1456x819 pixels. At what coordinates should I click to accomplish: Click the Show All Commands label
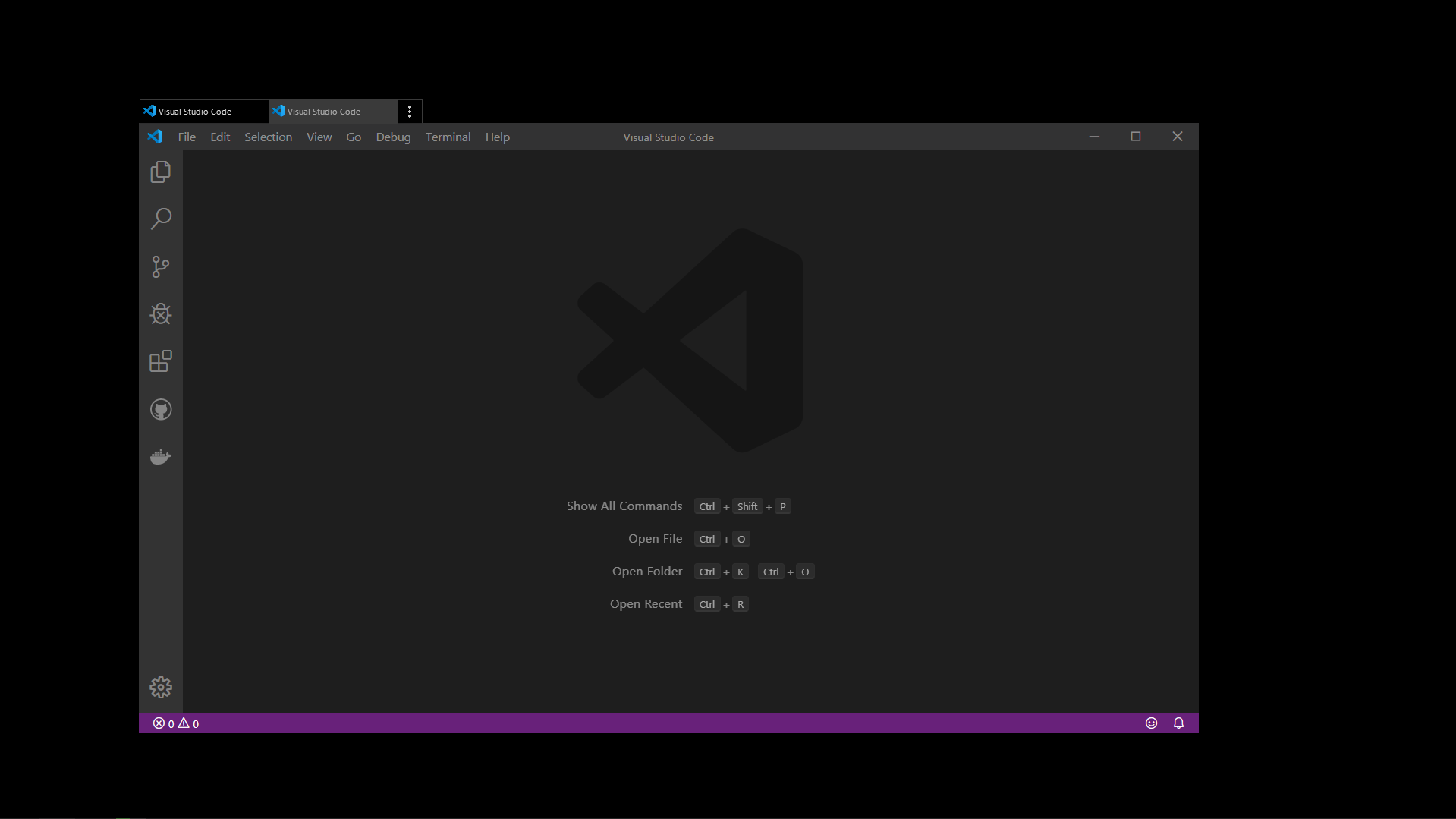[624, 506]
